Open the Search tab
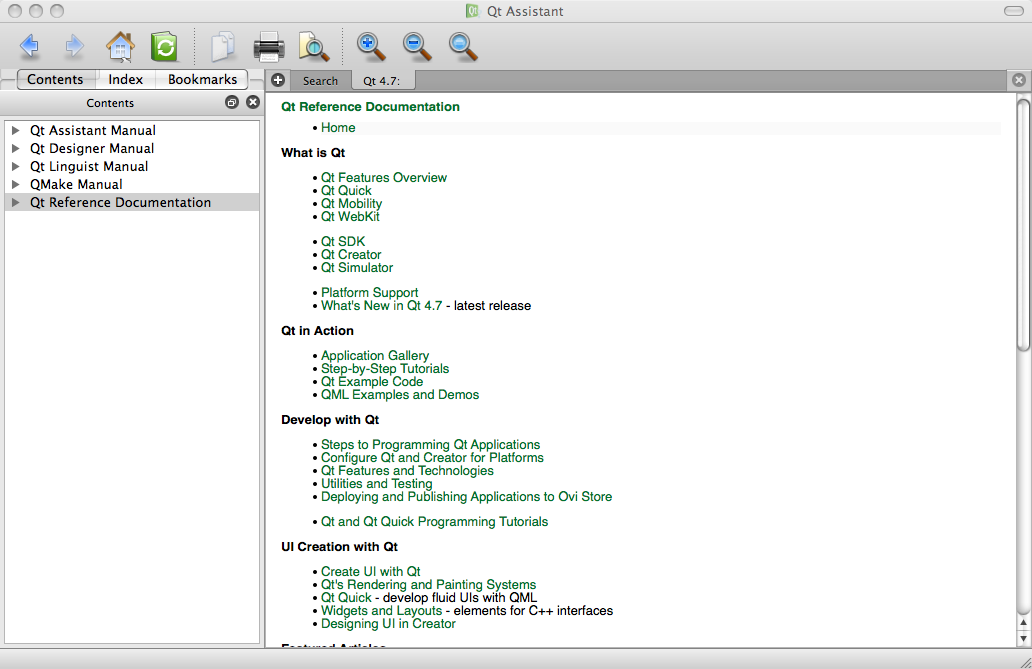 pyautogui.click(x=321, y=81)
